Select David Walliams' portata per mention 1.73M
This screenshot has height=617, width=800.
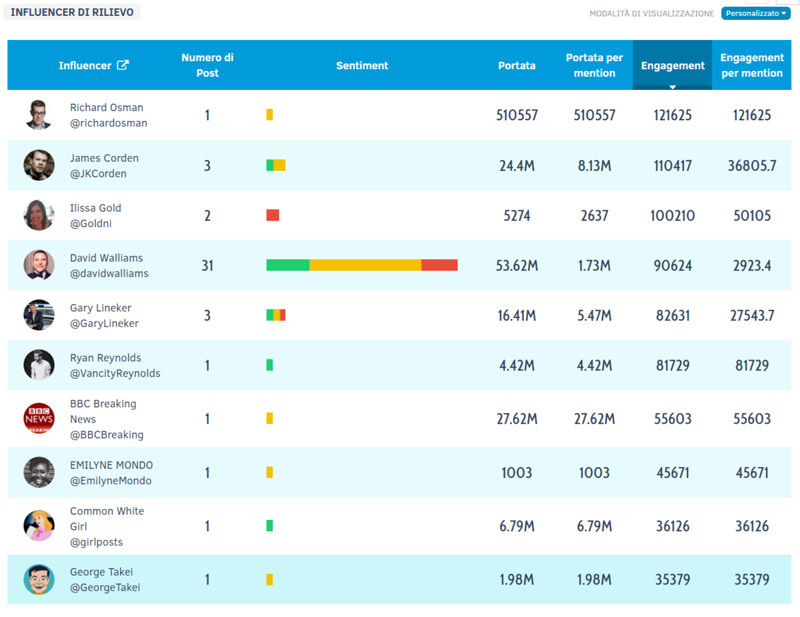pos(594,265)
